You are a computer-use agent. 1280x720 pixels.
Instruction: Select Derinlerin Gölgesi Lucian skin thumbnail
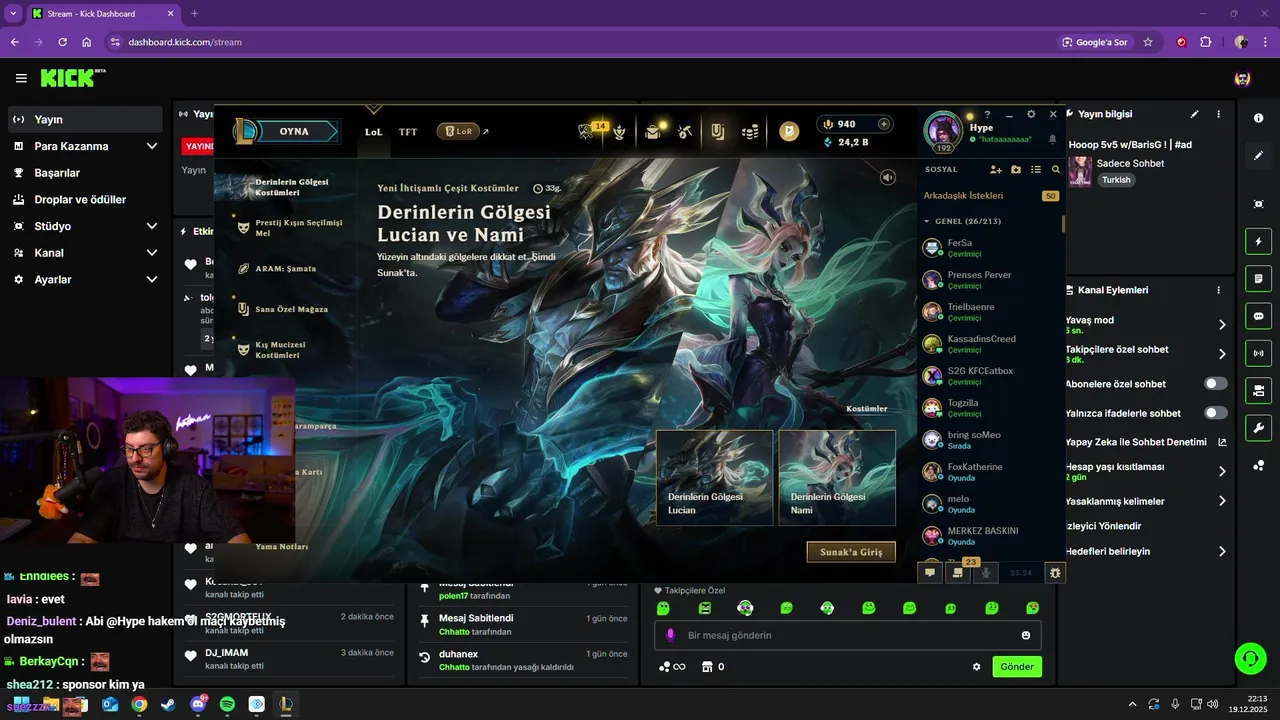point(714,478)
